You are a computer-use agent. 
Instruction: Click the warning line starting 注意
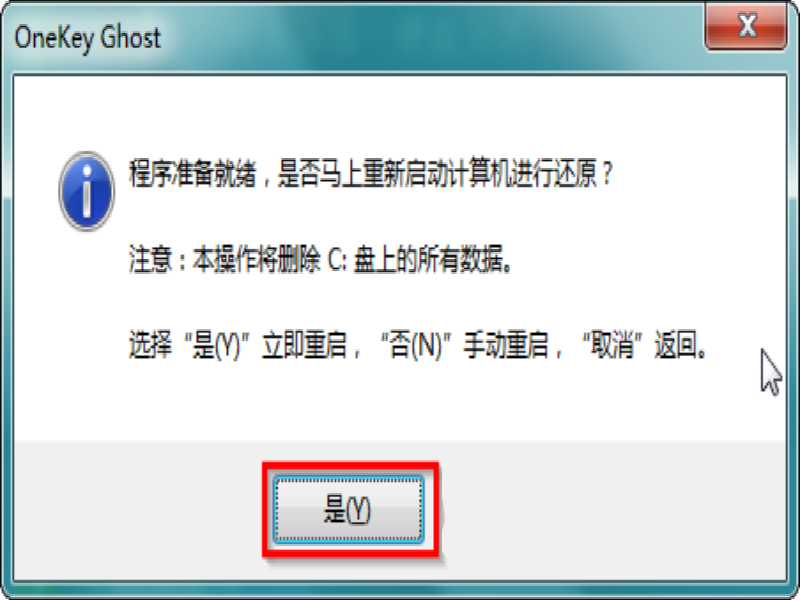pyautogui.click(x=320, y=259)
